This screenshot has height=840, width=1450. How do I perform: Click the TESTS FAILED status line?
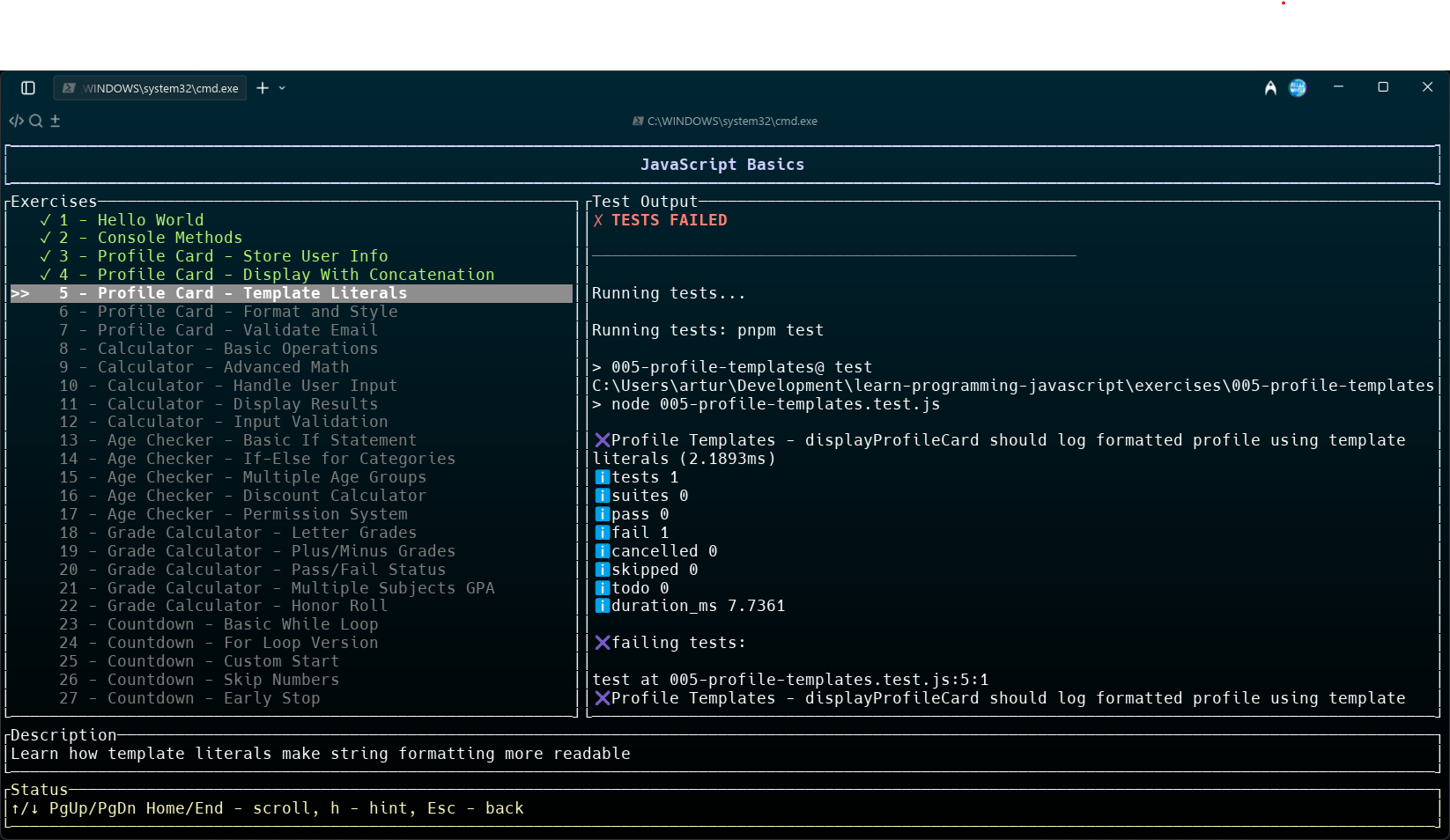(669, 220)
